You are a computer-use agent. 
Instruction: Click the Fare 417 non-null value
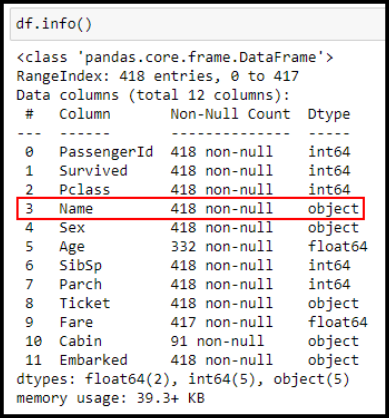point(222,322)
